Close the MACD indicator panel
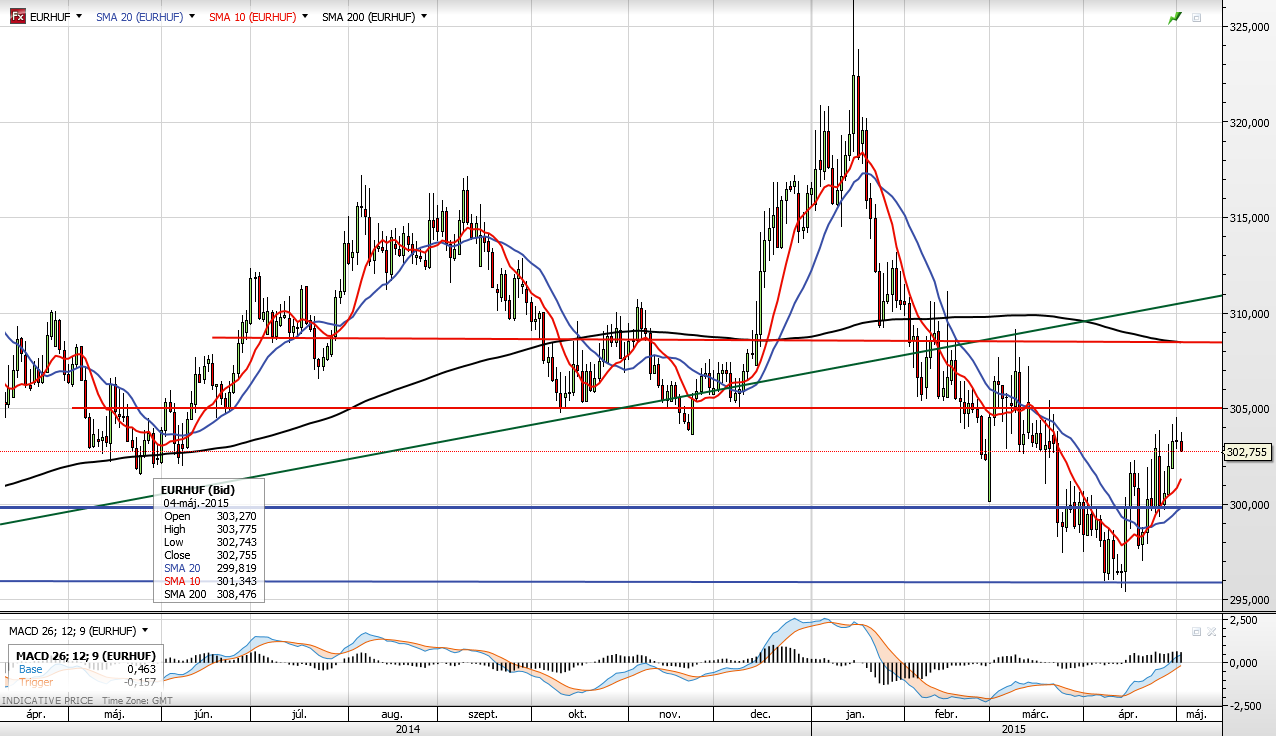This screenshot has width=1276, height=736. pos(1211,632)
